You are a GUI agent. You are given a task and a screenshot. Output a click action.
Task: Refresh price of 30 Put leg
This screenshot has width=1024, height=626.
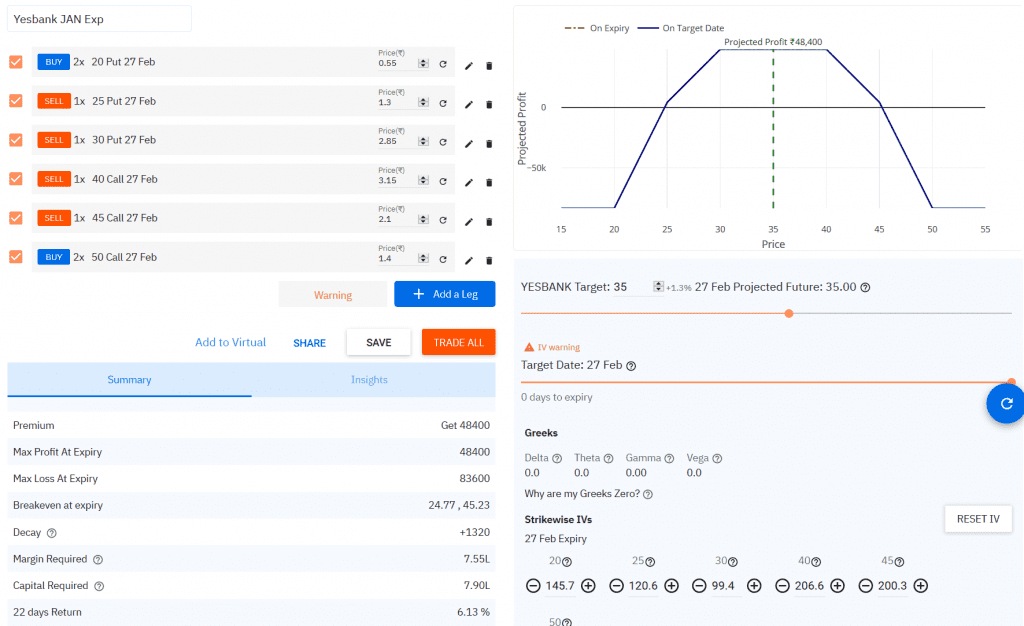(x=443, y=142)
